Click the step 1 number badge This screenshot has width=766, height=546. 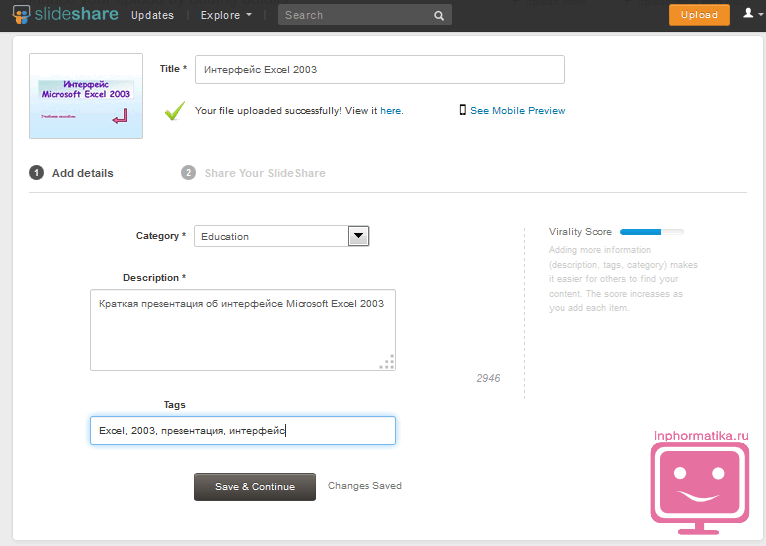click(x=37, y=173)
